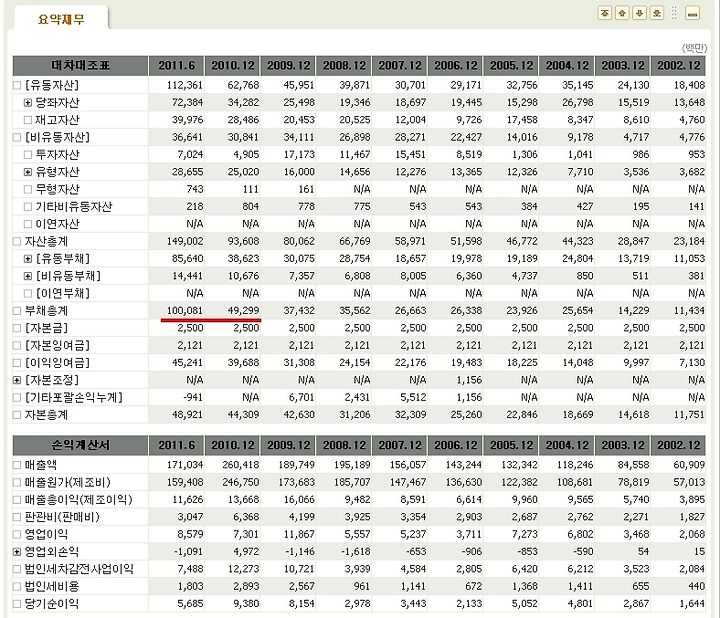Click 2008.12 당기순이익 value 2,978
The height and width of the screenshot is (618, 720).
tap(357, 604)
